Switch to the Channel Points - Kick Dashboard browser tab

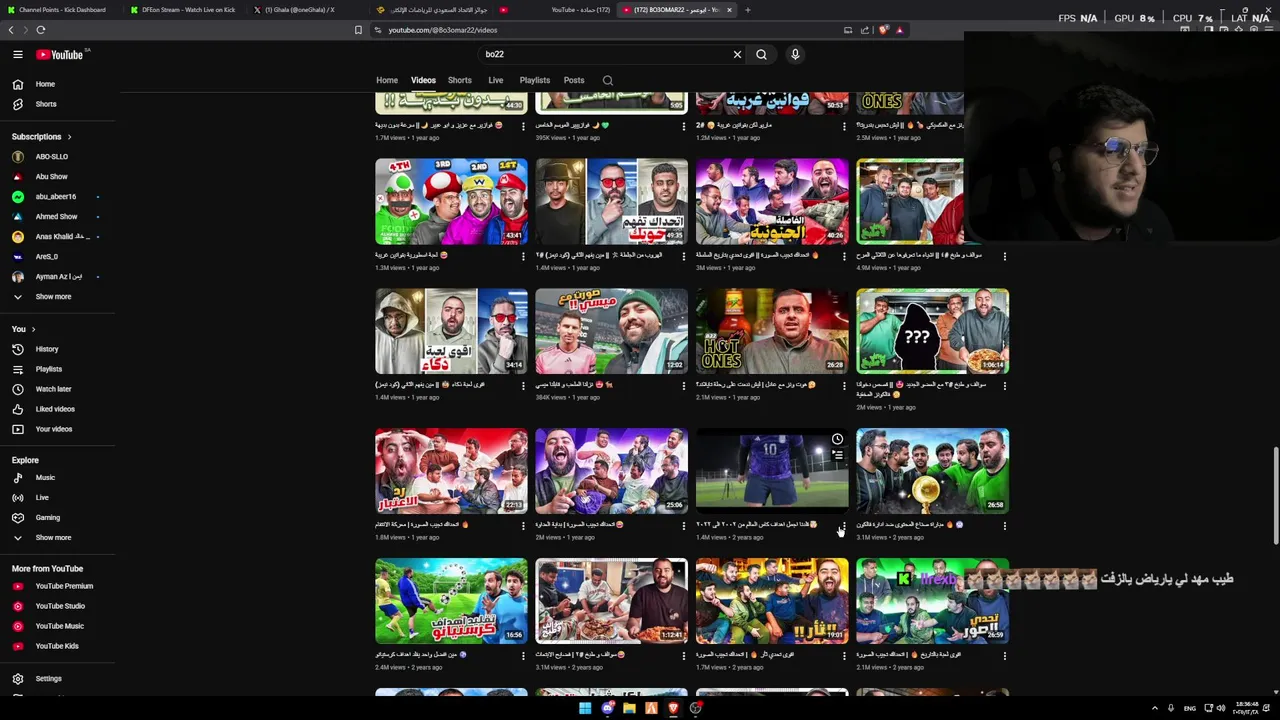(x=62, y=10)
